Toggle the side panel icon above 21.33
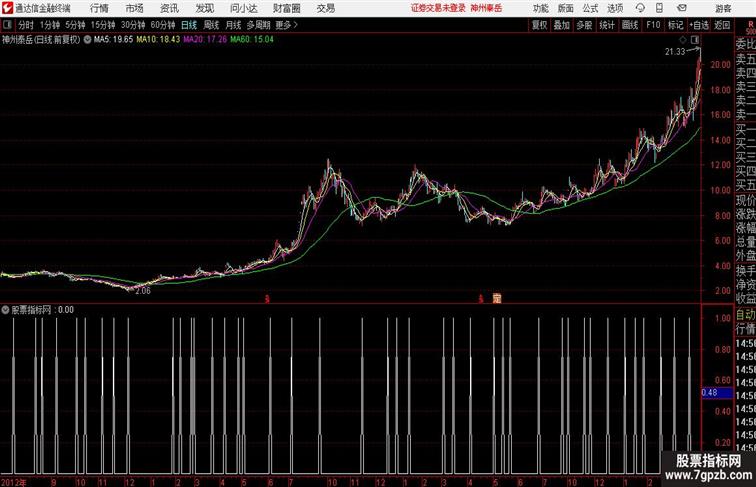This screenshot has height=487, width=756. pyautogui.click(x=695, y=40)
